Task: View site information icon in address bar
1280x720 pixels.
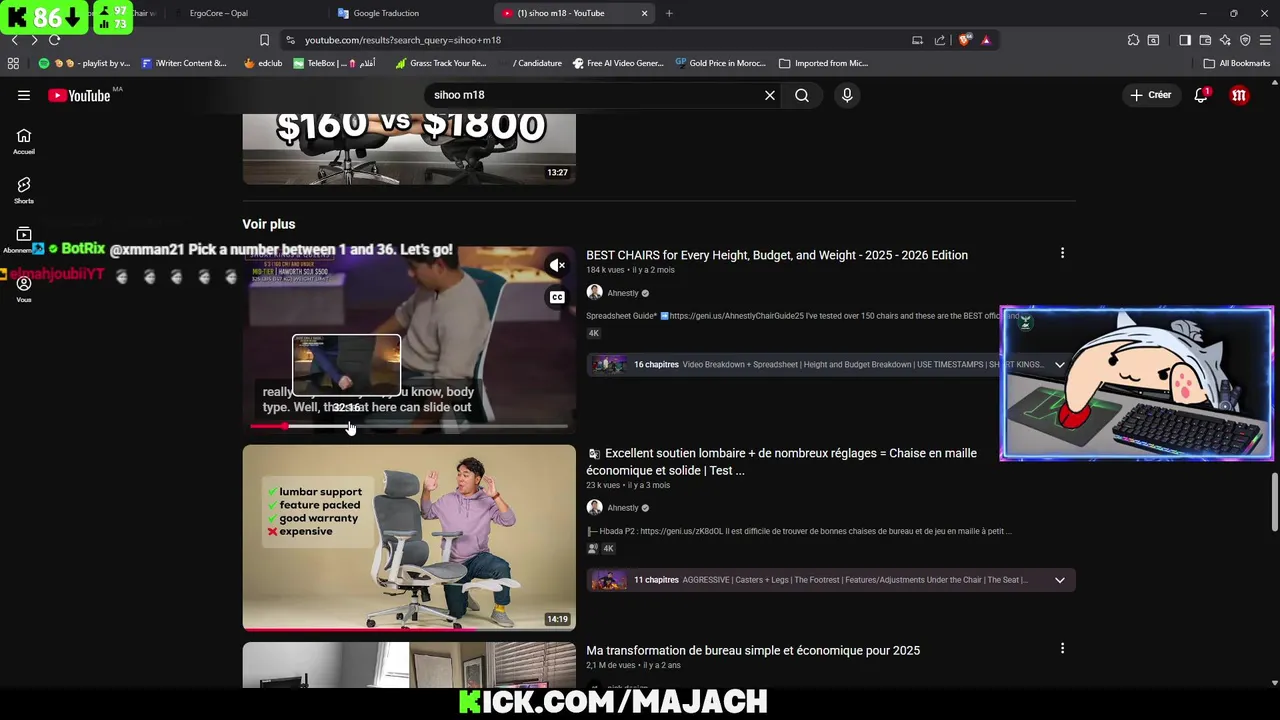Action: (290, 40)
